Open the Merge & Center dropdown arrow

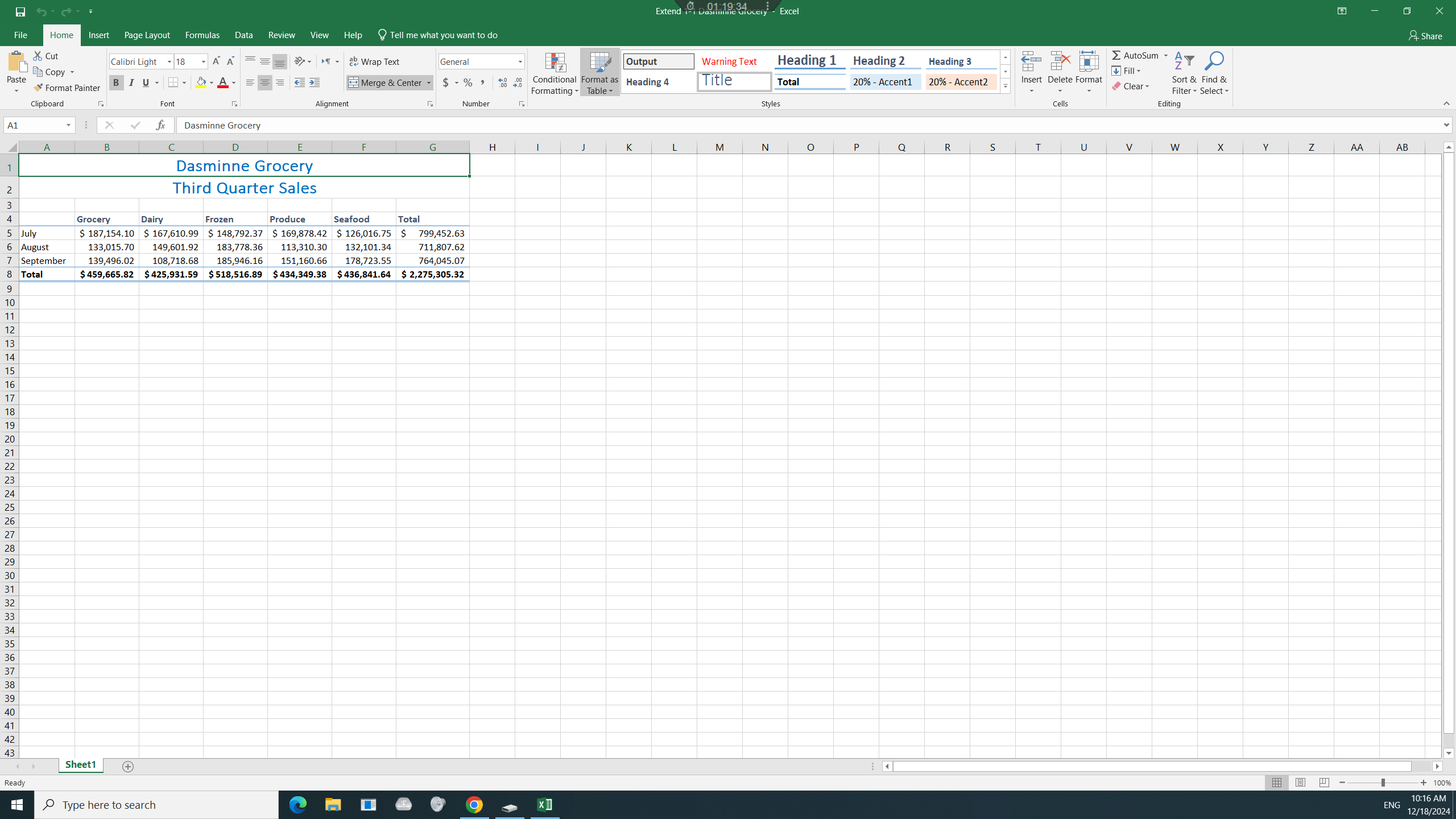[x=429, y=83]
